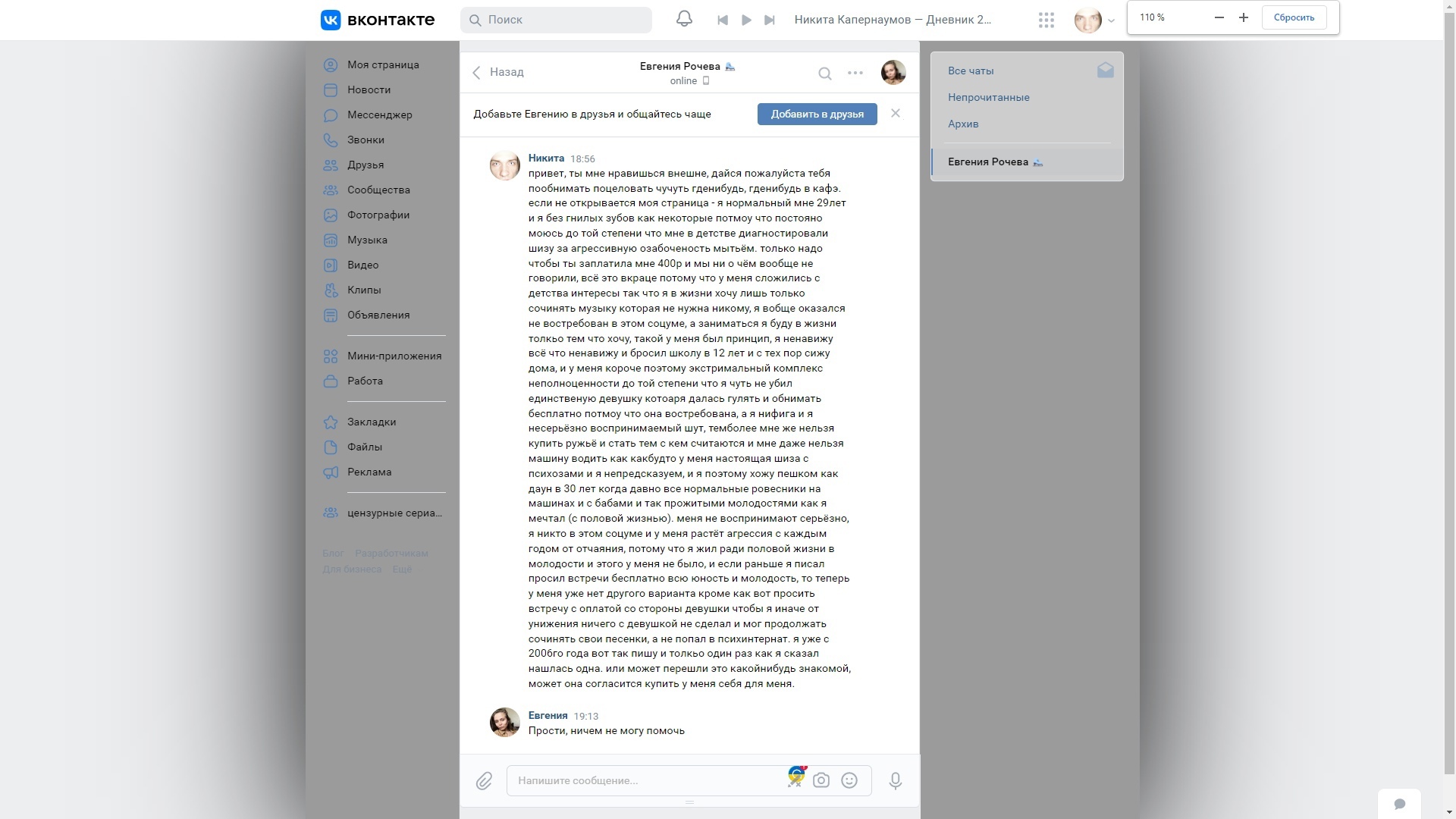Click the voice message microphone icon
The image size is (1456, 819).
point(895,780)
